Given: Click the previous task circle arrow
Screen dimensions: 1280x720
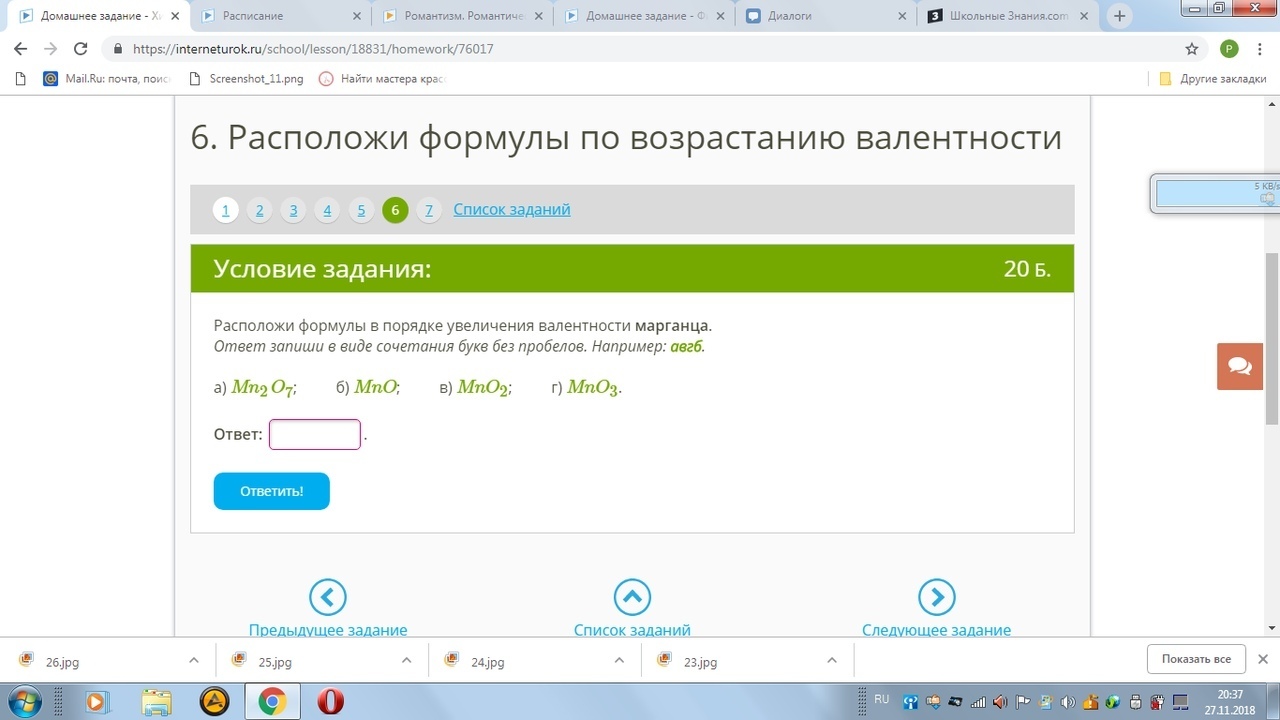Looking at the screenshot, I should (x=328, y=597).
